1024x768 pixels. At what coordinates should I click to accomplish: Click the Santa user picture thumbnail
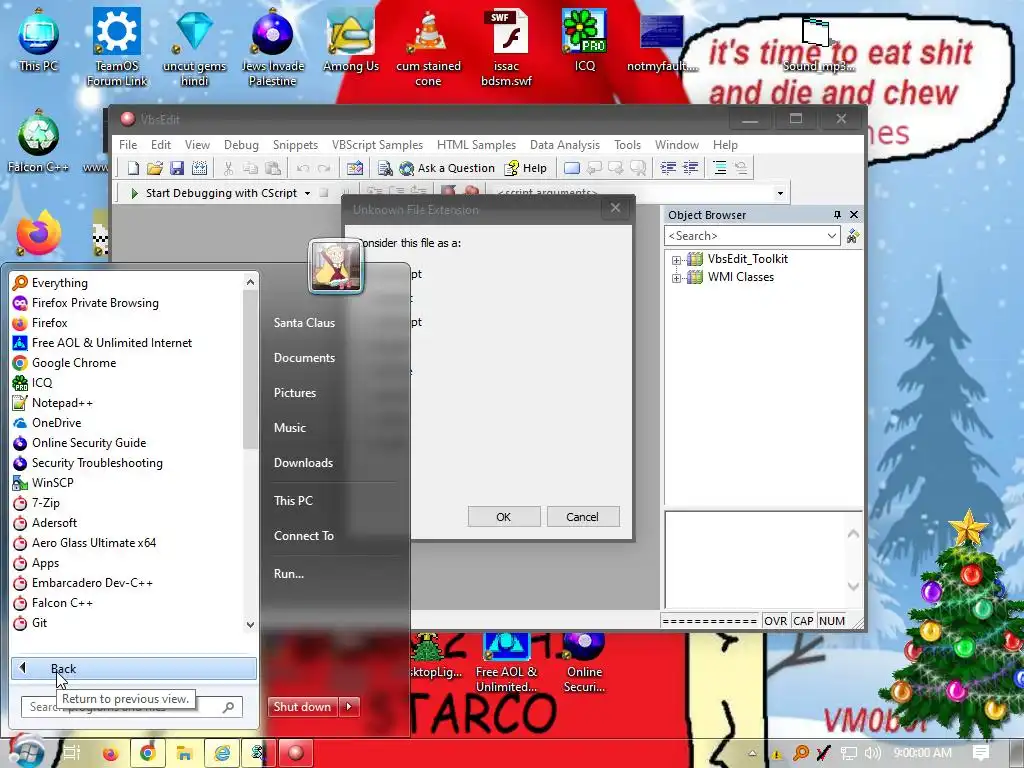click(x=335, y=266)
